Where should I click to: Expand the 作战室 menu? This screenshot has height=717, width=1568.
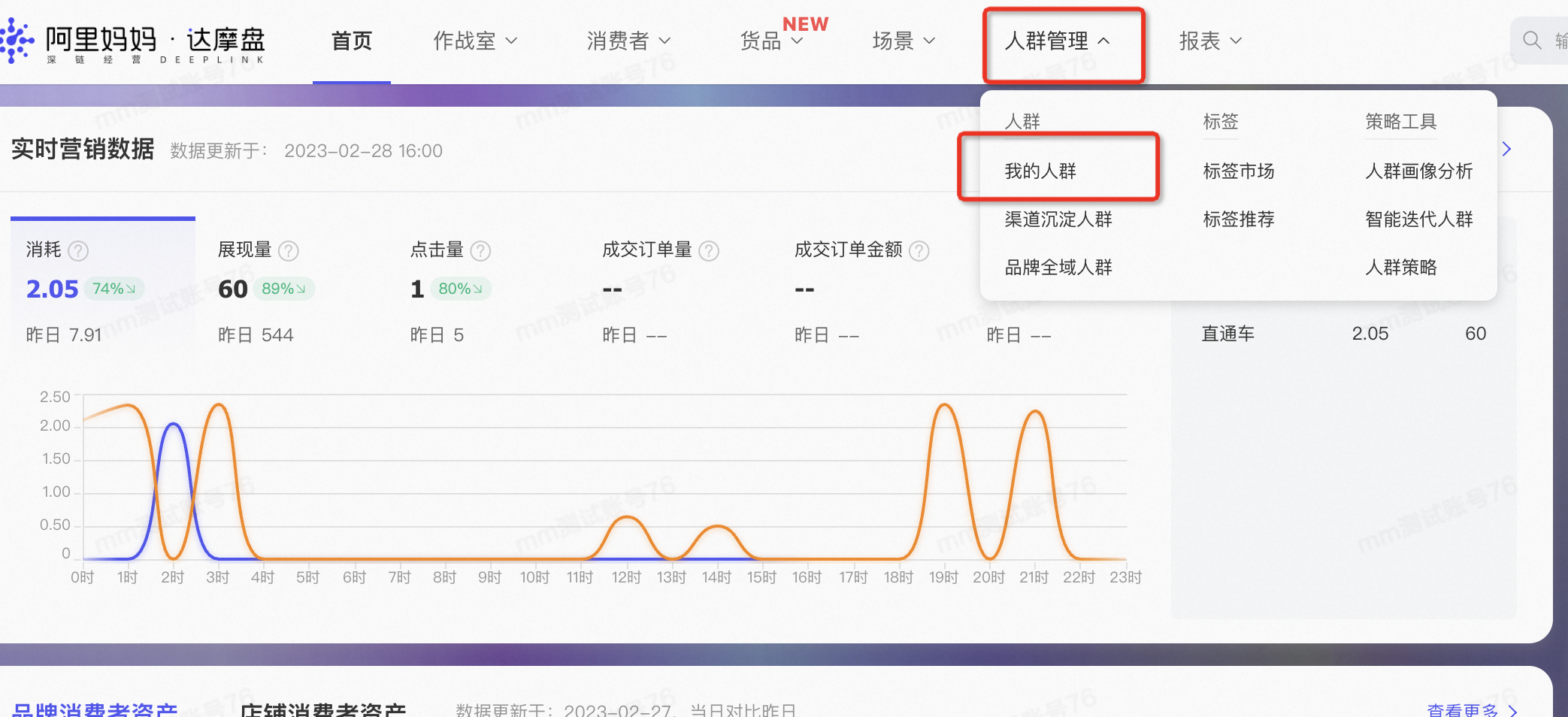pos(475,41)
